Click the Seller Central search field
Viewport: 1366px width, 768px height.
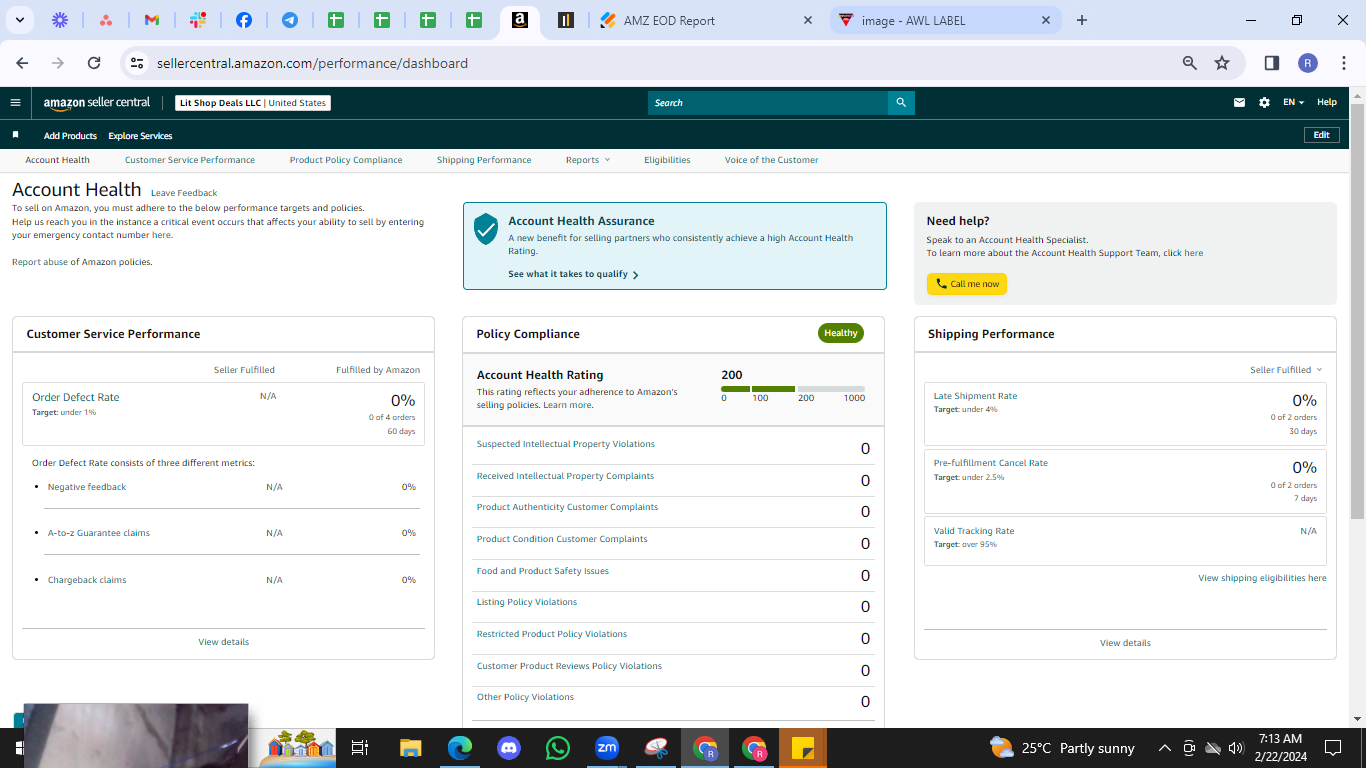pyautogui.click(x=768, y=103)
